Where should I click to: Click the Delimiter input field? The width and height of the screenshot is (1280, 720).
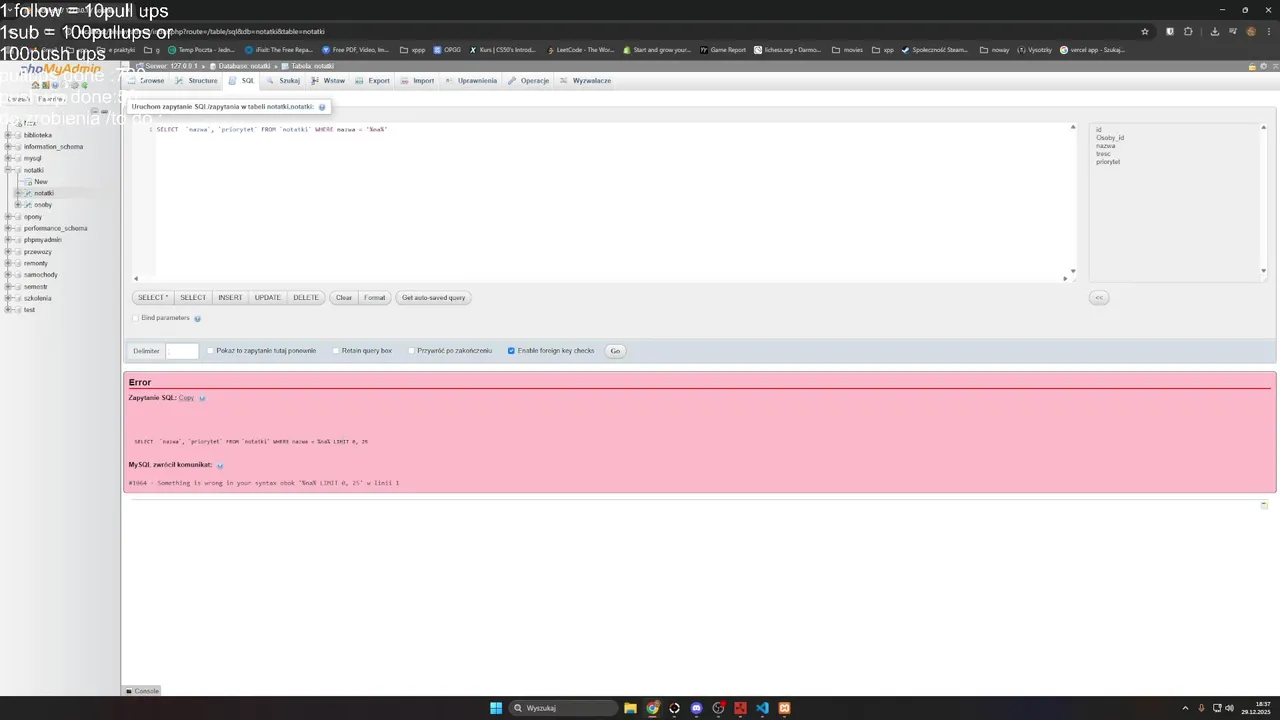pos(182,351)
